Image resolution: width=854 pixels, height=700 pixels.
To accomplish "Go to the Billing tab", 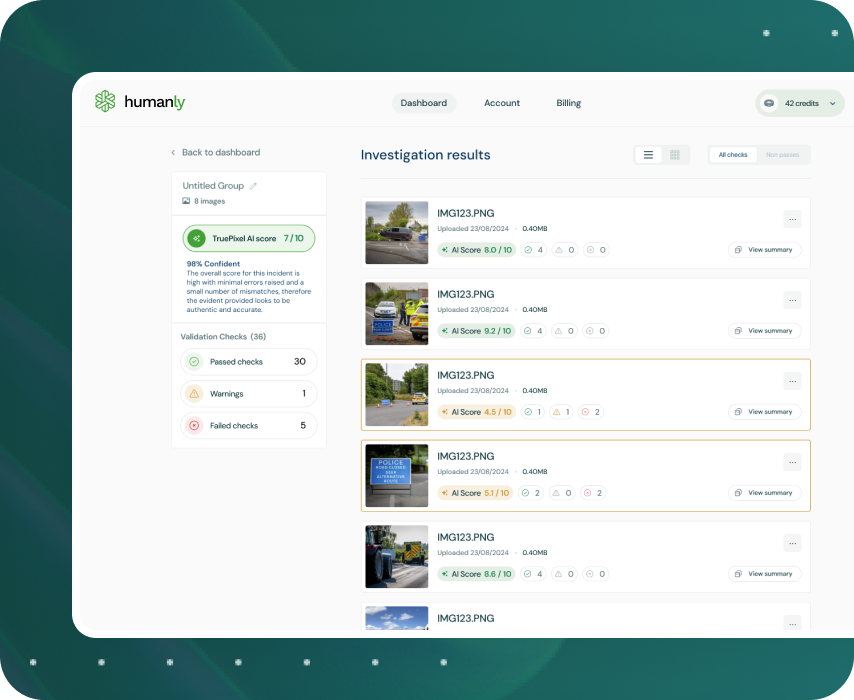I will 569,103.
